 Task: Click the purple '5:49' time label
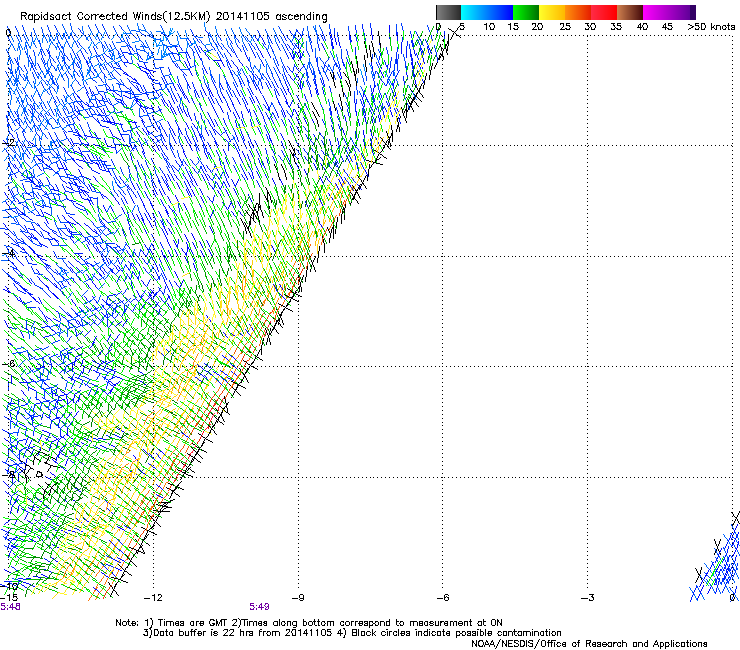click(260, 607)
